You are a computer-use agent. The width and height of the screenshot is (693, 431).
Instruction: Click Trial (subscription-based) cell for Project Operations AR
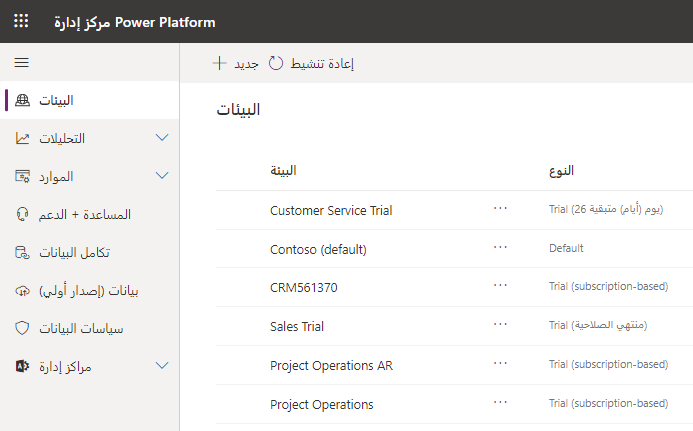click(x=609, y=364)
